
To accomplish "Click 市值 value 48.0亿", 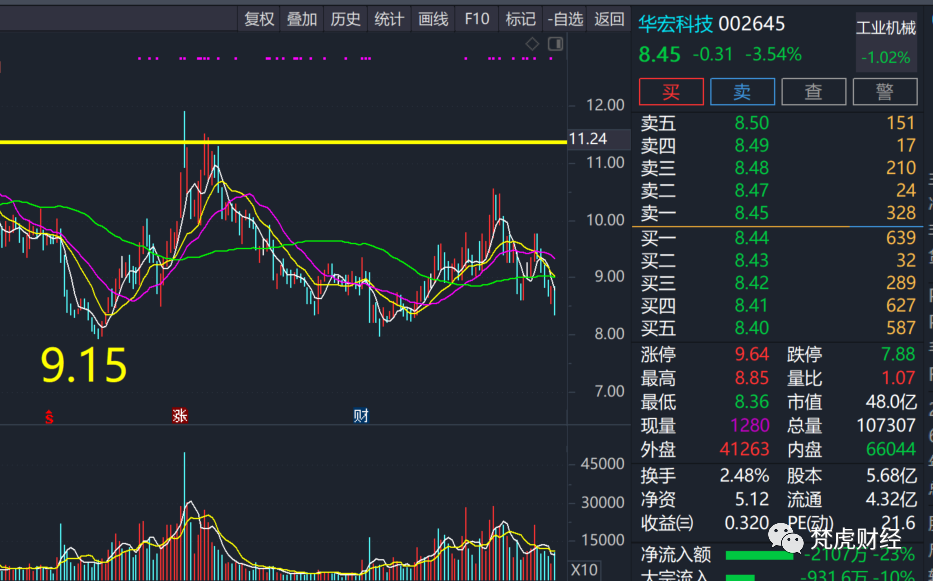I will (x=891, y=402).
